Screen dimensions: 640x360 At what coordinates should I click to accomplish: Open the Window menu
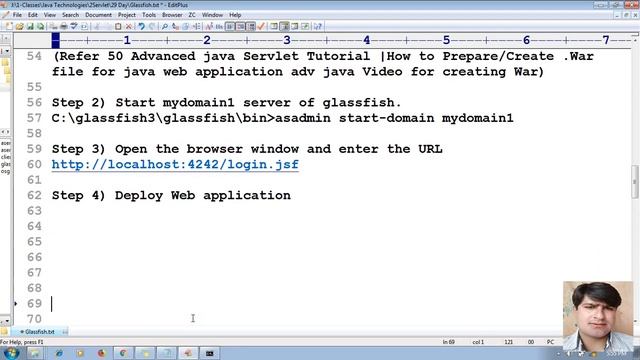click(x=212, y=15)
